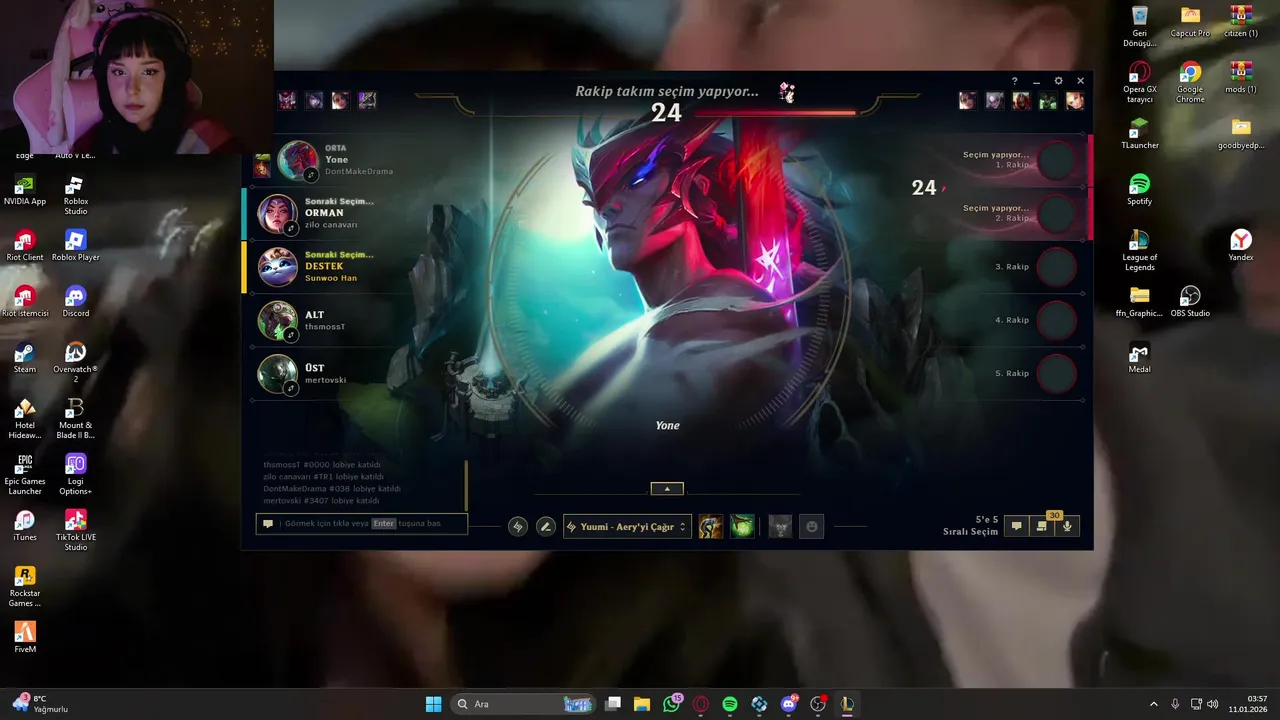
Task: Click the Sıralı Seçim queue label
Action: tap(970, 532)
